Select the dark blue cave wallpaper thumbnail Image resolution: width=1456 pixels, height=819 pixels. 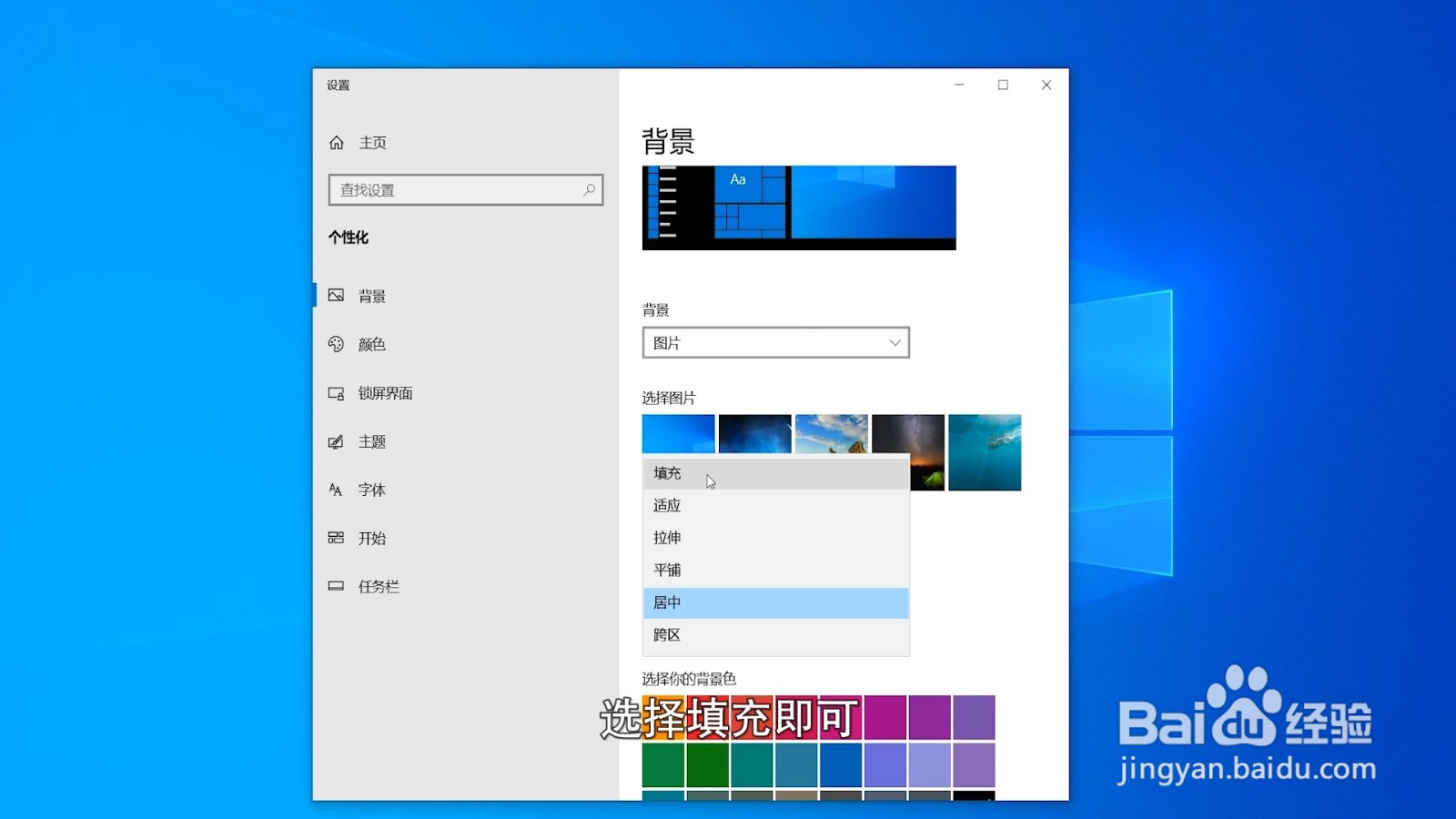point(754,434)
